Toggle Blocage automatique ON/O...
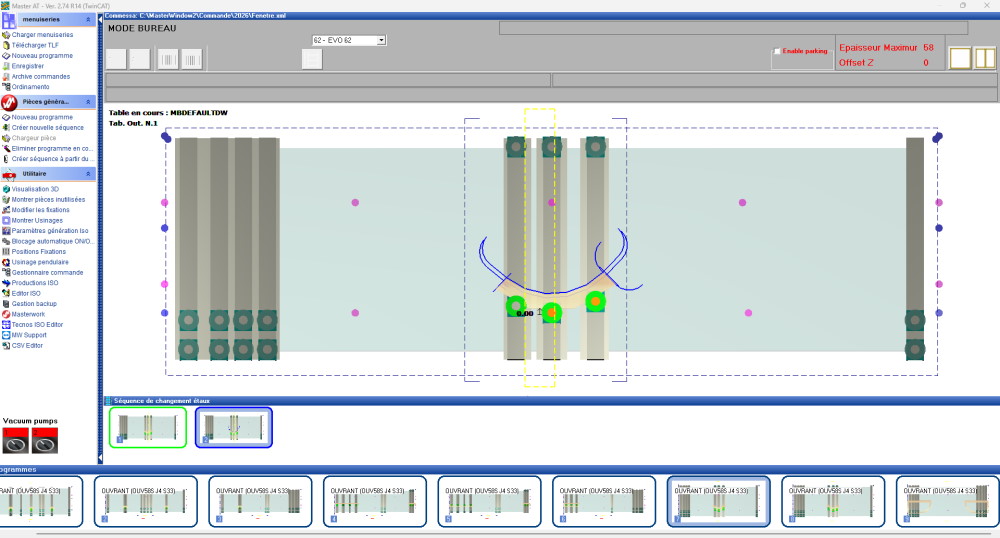 point(52,242)
